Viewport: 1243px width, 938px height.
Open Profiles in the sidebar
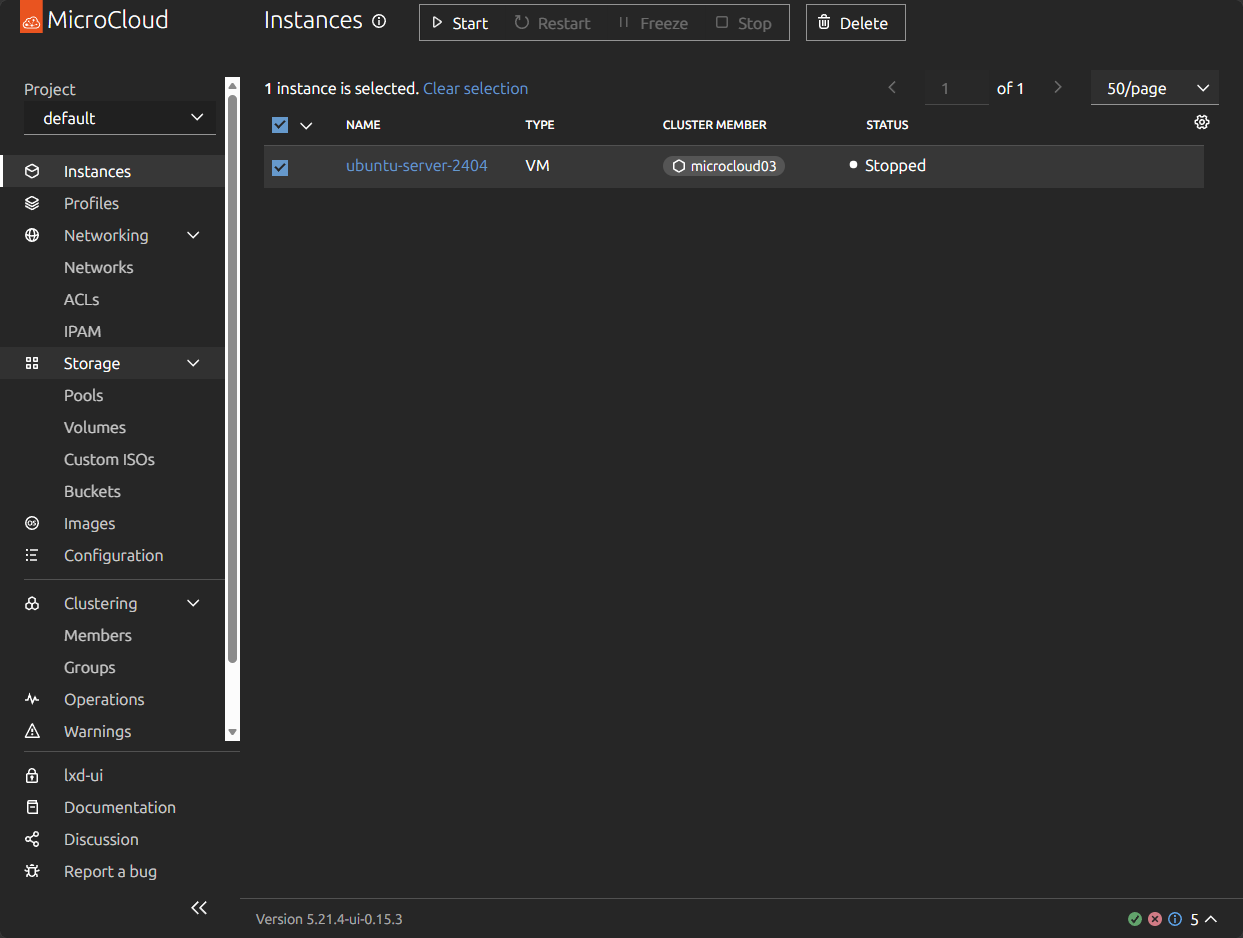tap(112, 203)
